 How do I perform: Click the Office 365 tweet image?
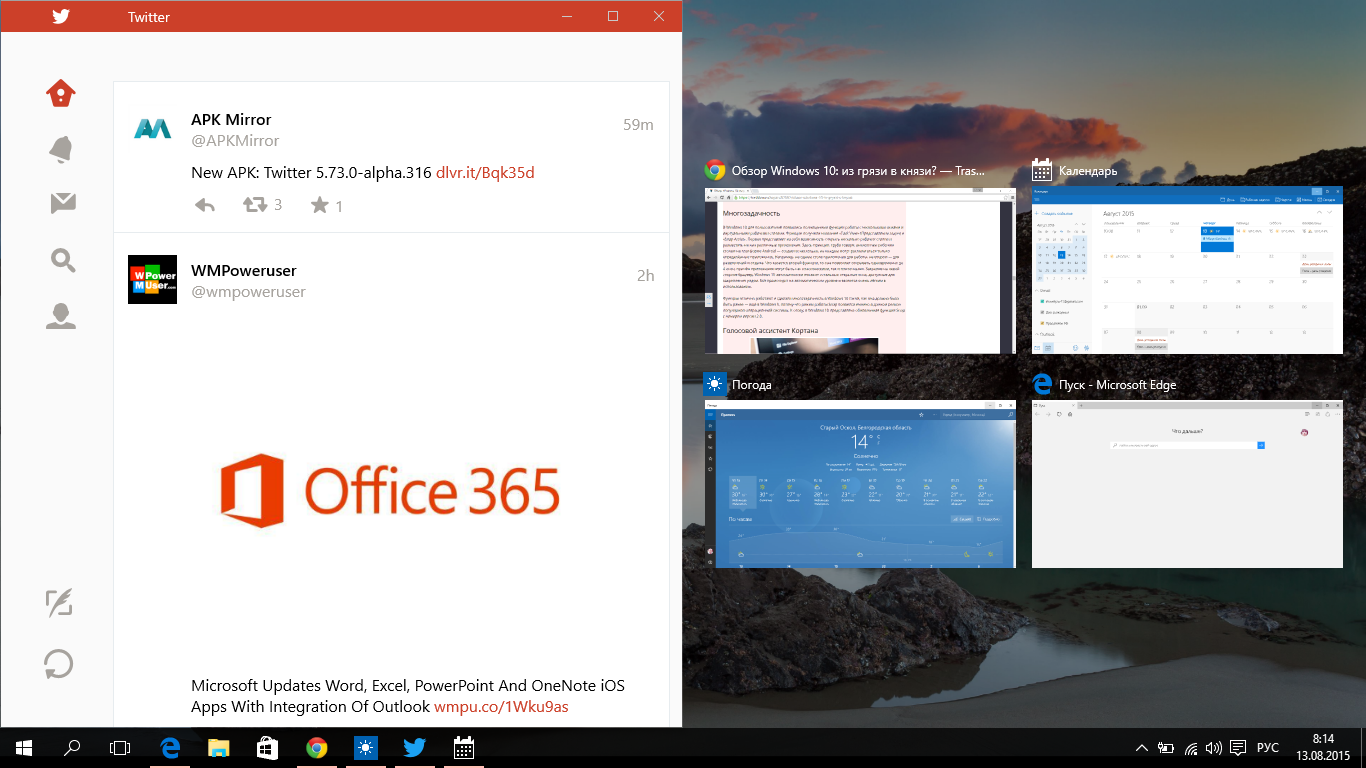point(390,490)
